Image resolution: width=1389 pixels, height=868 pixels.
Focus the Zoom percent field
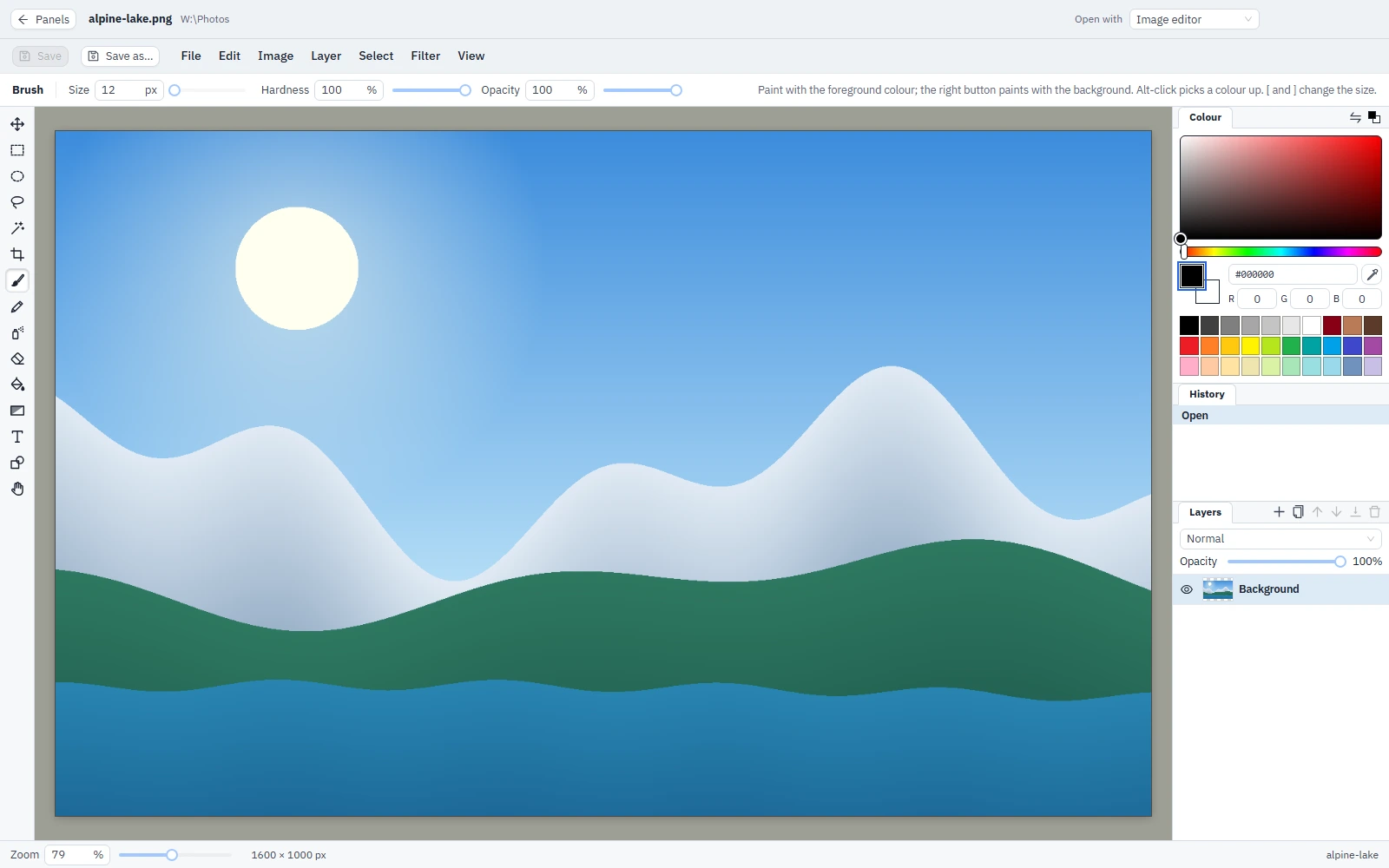coord(76,855)
